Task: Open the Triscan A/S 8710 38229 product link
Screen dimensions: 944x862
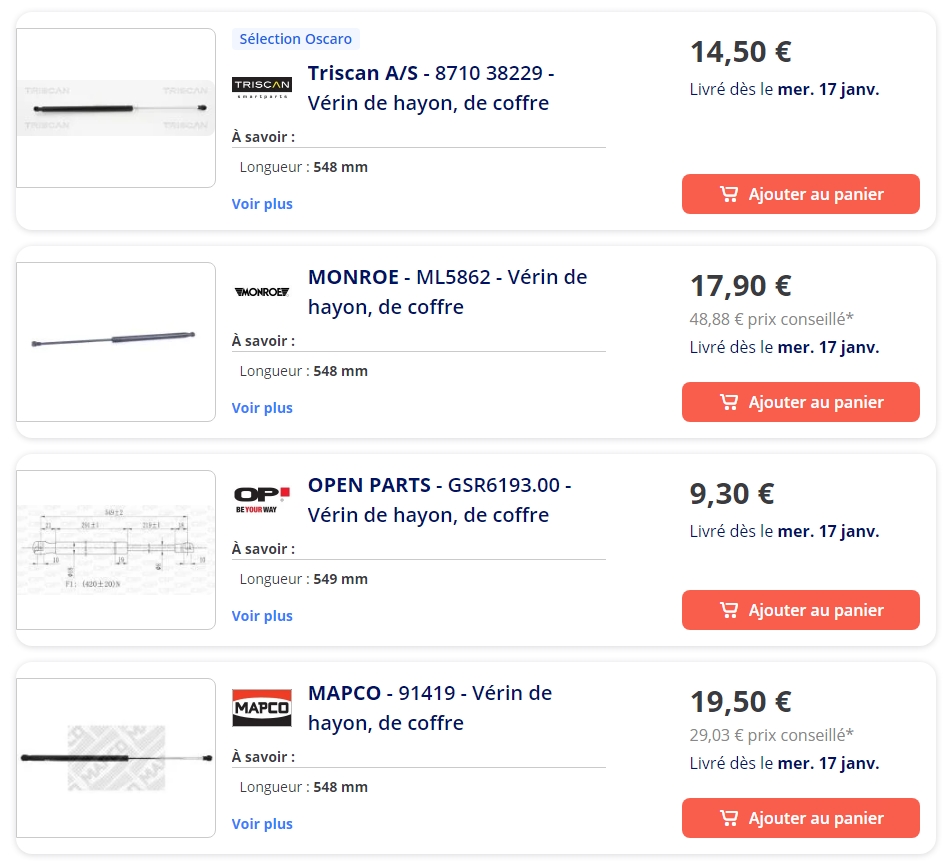Action: (x=430, y=88)
